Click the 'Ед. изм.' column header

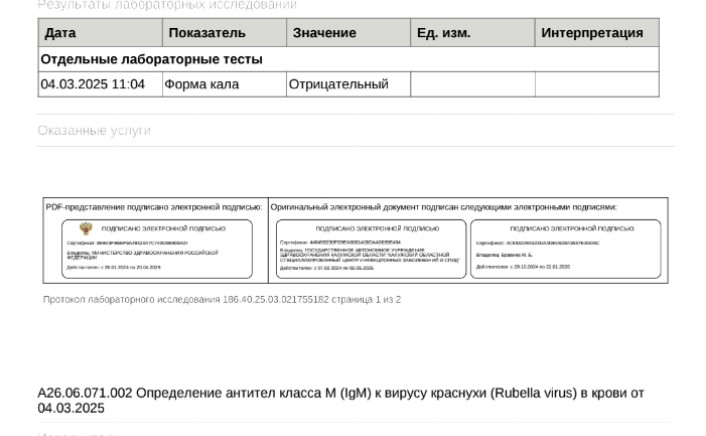473,33
